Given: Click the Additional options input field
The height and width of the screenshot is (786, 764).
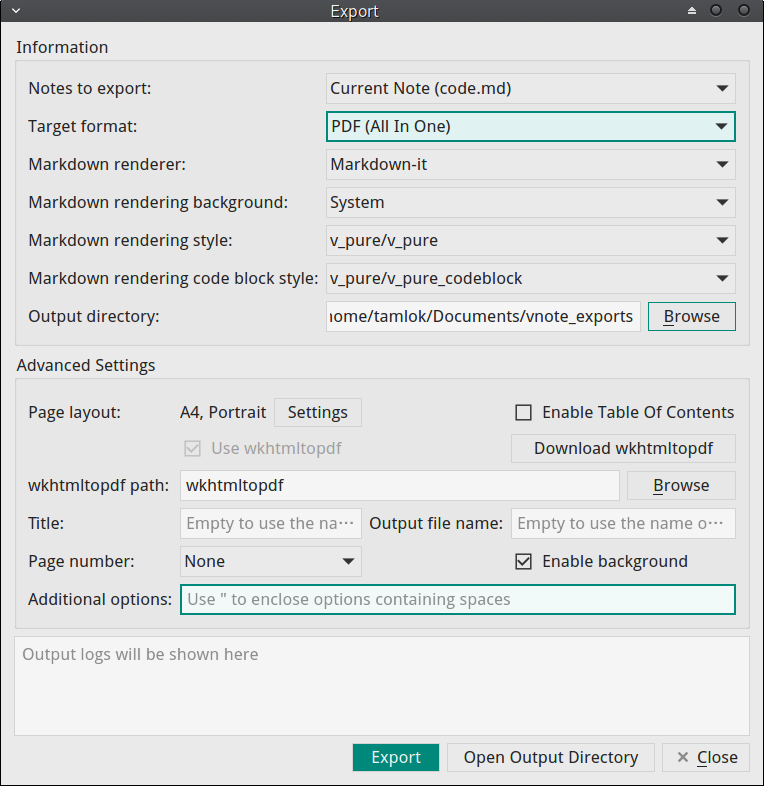Looking at the screenshot, I should 458,600.
